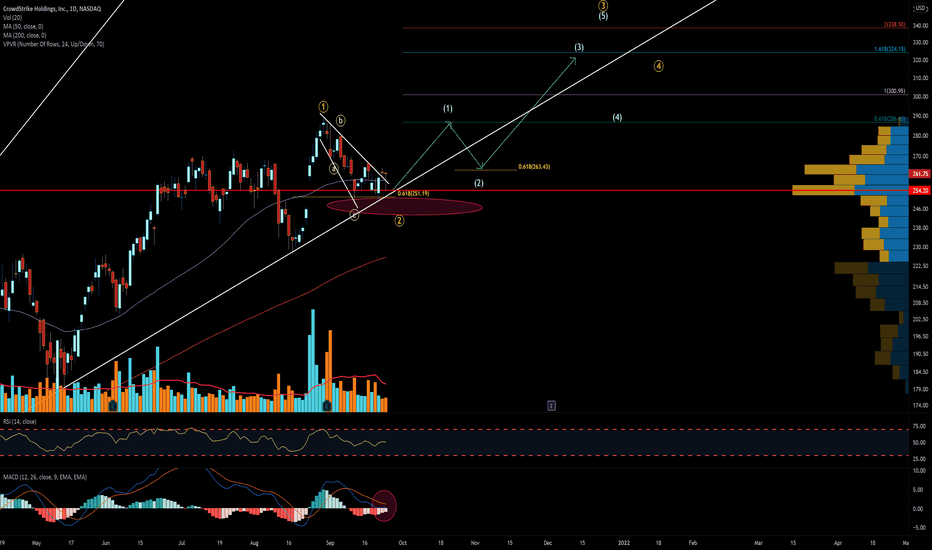Select the orange circled 3 wave label
Viewport: 932px width, 550px height.
(603, 5)
